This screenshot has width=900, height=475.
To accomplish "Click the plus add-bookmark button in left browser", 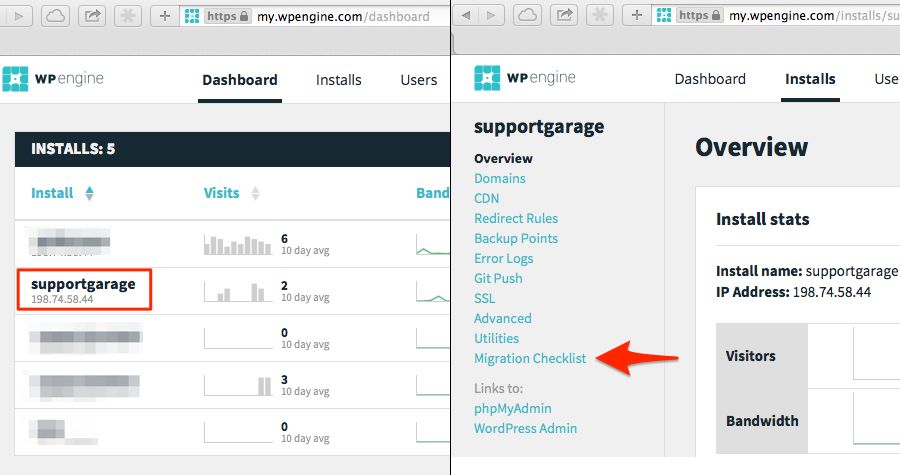I will point(165,15).
